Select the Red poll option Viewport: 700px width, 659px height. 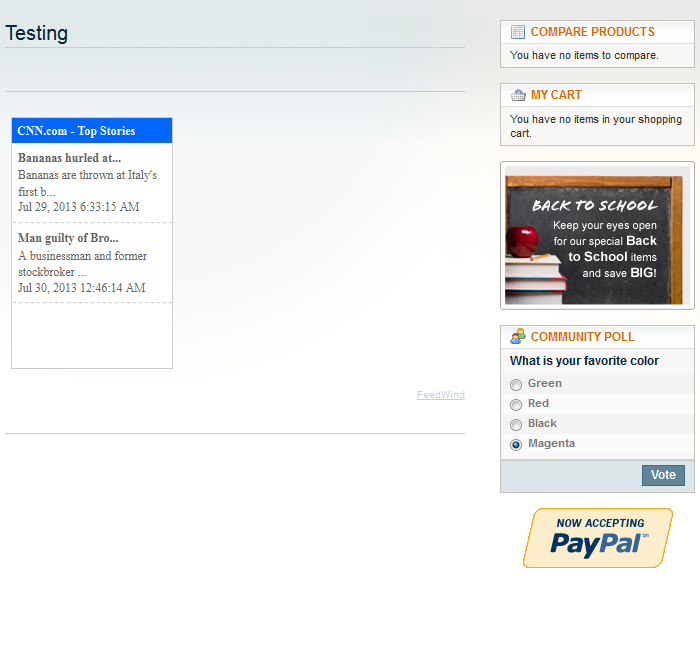tap(516, 405)
